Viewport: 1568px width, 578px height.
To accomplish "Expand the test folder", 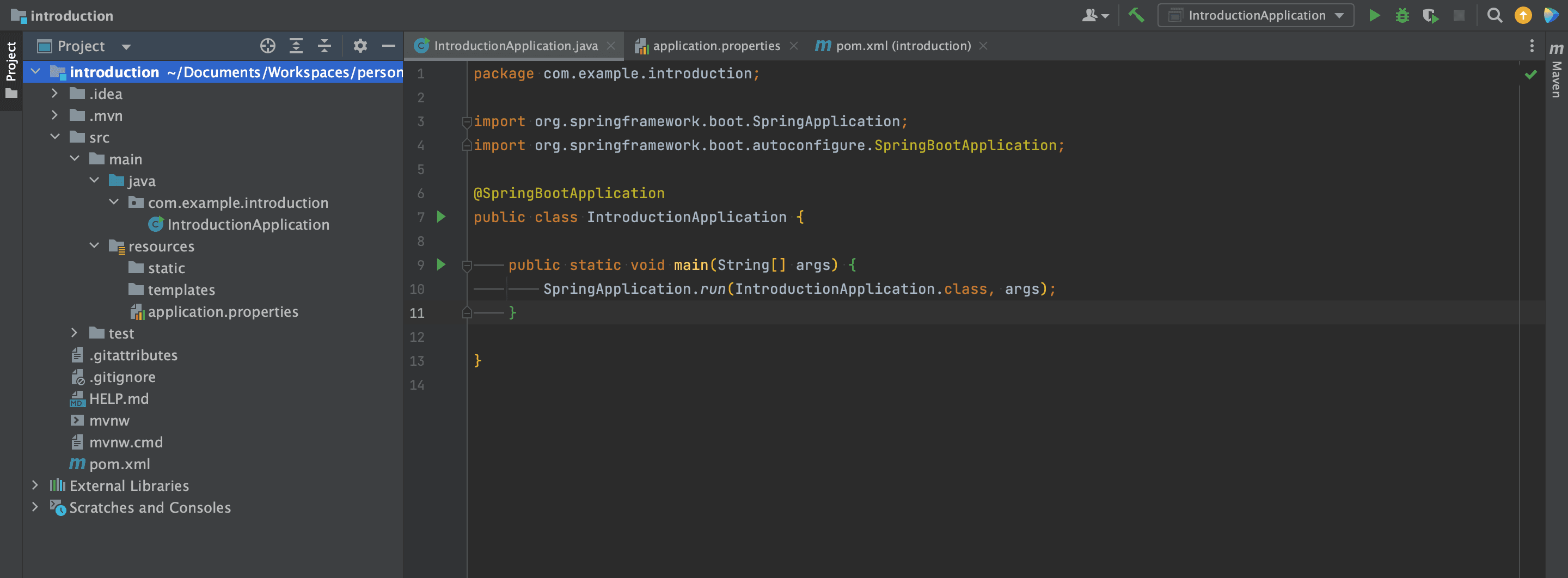I will coord(74,334).
